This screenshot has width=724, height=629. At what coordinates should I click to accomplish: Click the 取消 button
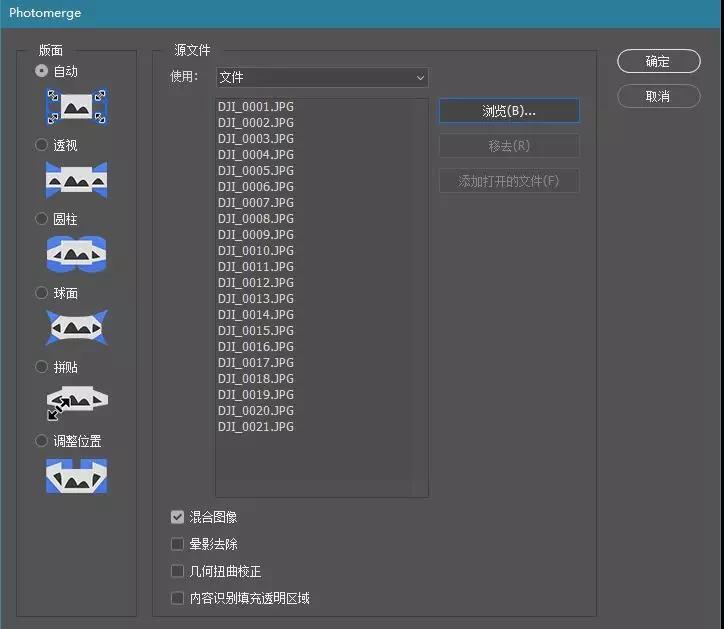[x=658, y=96]
